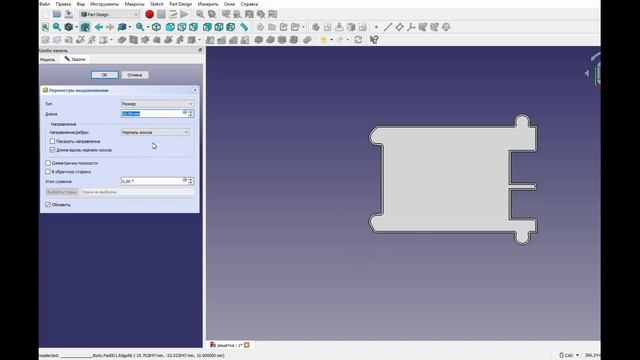The image size is (640, 360).
Task: Click the Create datum point icon
Action: pyautogui.click(x=376, y=27)
